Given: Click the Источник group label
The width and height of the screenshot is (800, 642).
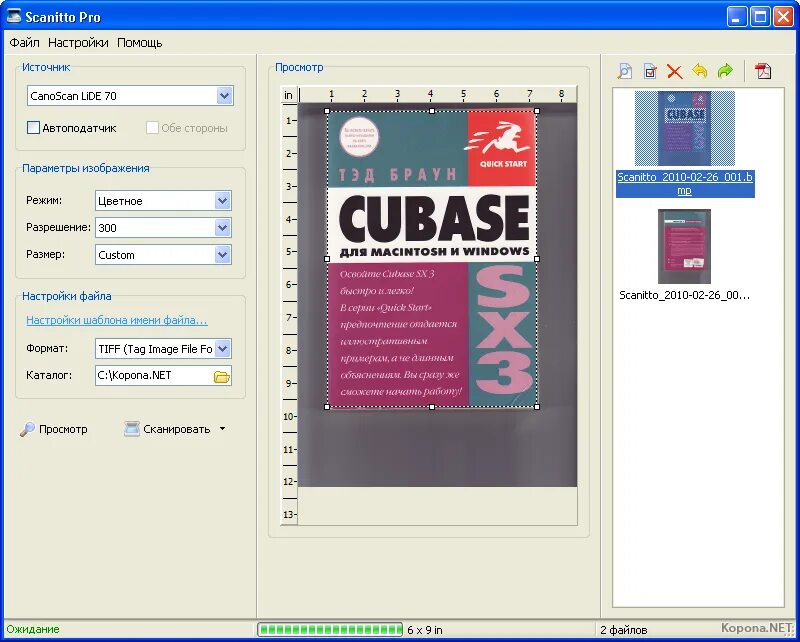Looking at the screenshot, I should point(46,67).
